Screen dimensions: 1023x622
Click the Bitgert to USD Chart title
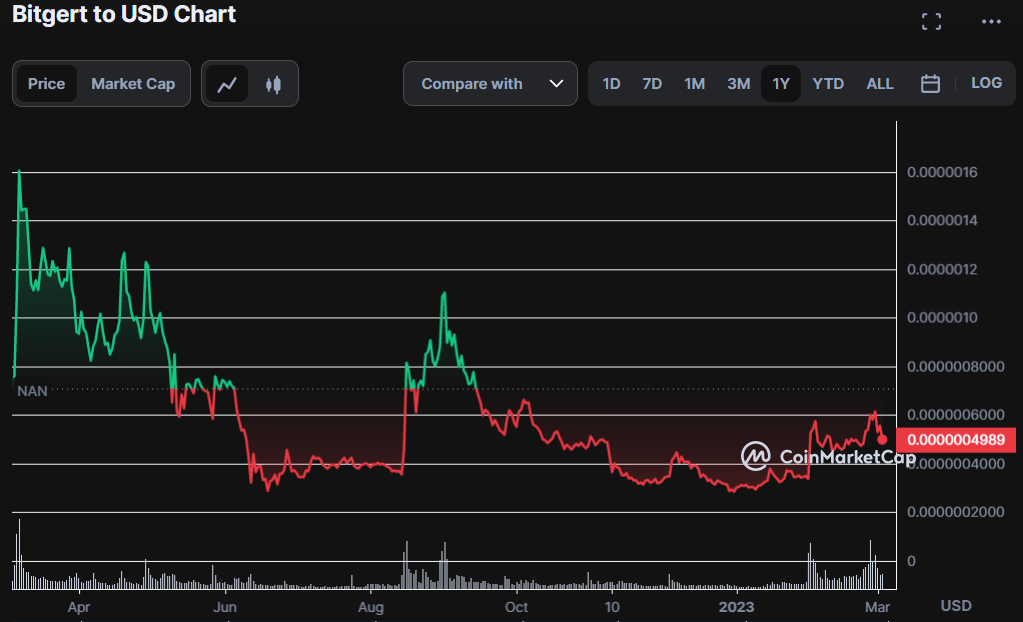tap(124, 14)
